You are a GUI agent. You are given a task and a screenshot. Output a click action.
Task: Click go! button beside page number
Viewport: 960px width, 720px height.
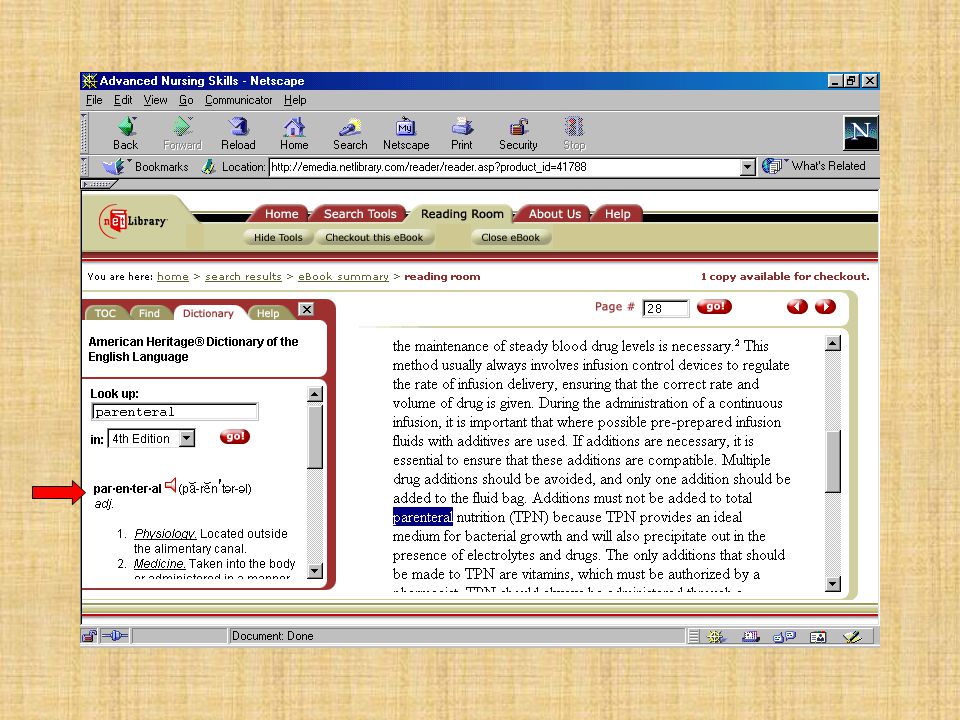click(714, 306)
